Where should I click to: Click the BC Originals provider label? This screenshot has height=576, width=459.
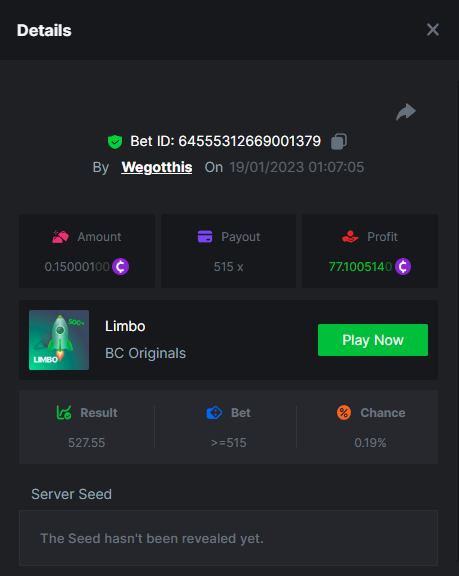(x=145, y=353)
